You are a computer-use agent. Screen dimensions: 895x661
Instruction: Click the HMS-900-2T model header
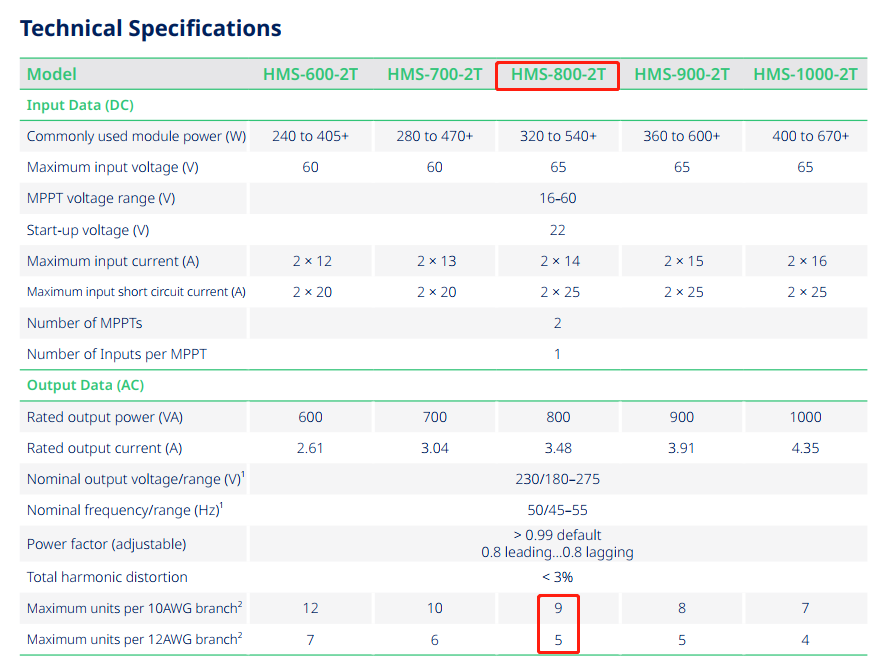click(681, 75)
